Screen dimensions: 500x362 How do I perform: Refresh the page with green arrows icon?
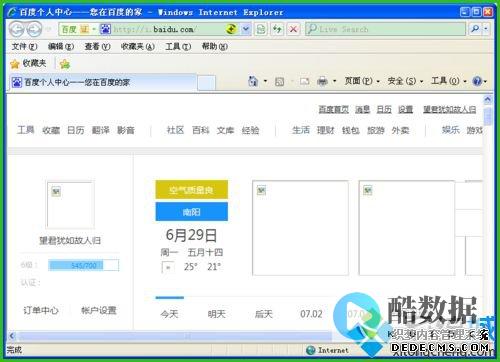277,29
